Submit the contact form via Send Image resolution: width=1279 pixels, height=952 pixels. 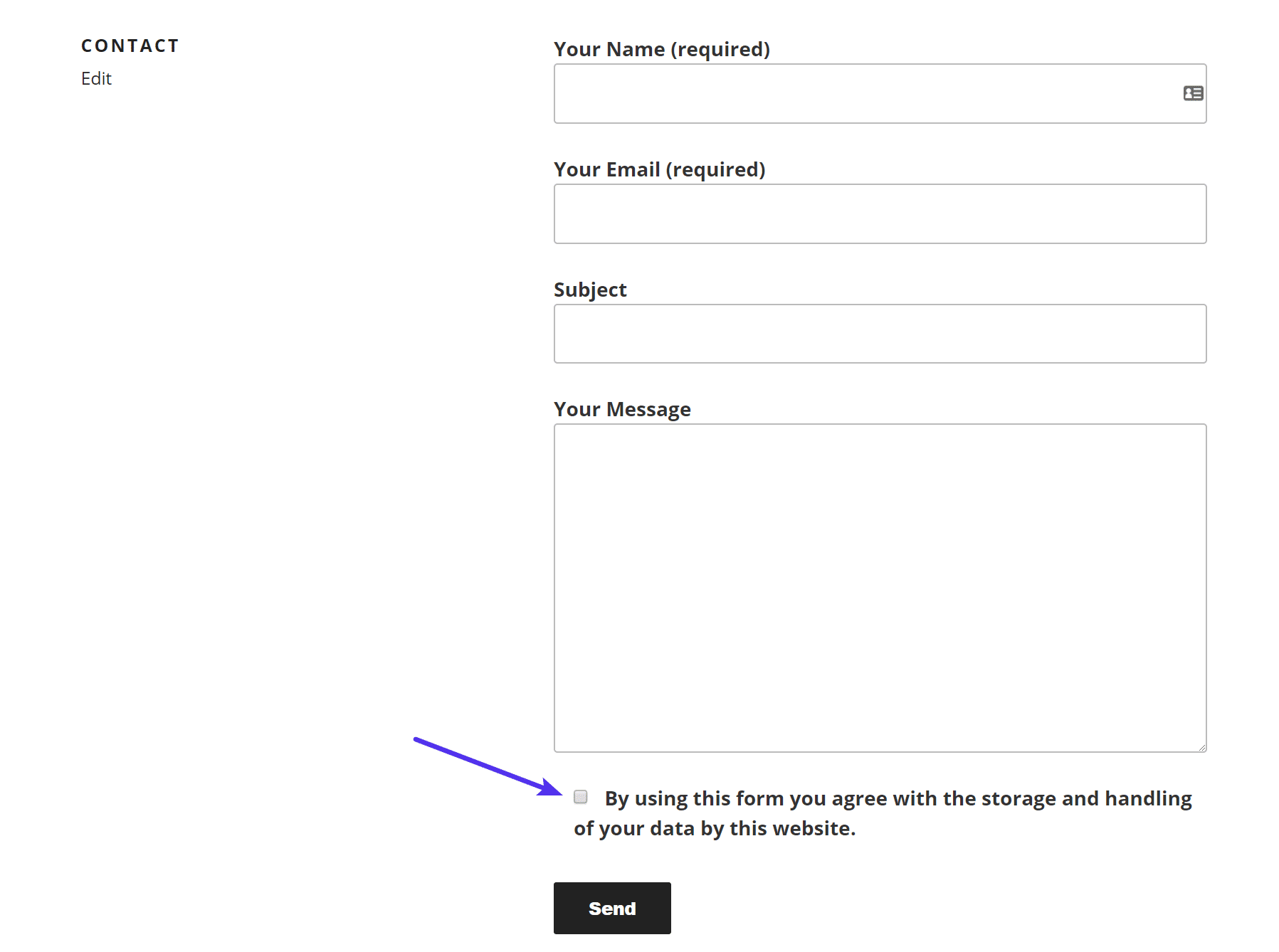coord(611,908)
